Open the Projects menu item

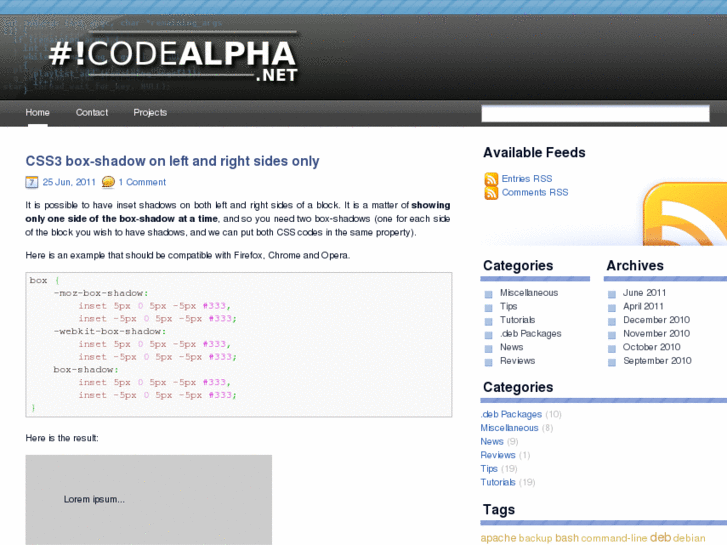point(150,113)
